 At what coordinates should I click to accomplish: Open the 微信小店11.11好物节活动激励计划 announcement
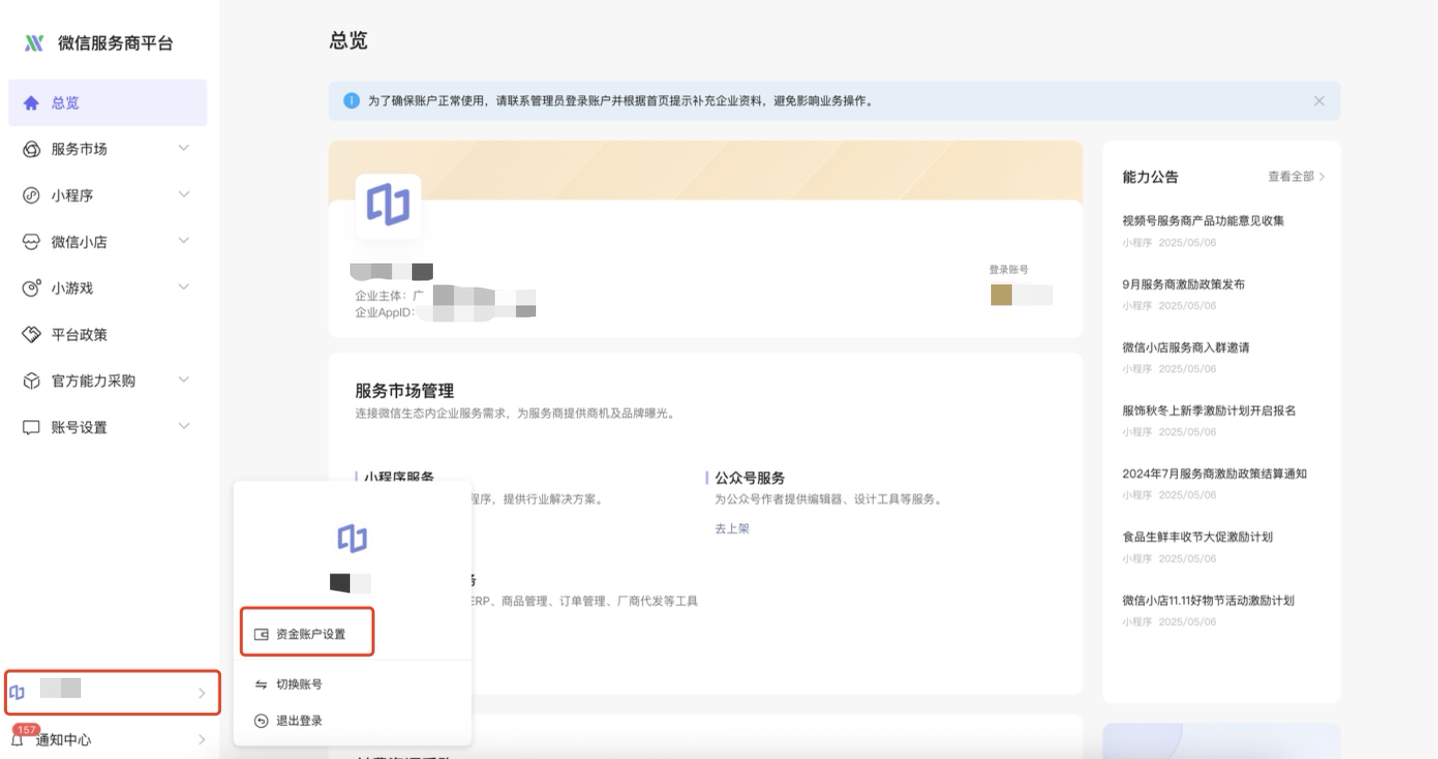[x=1209, y=601]
